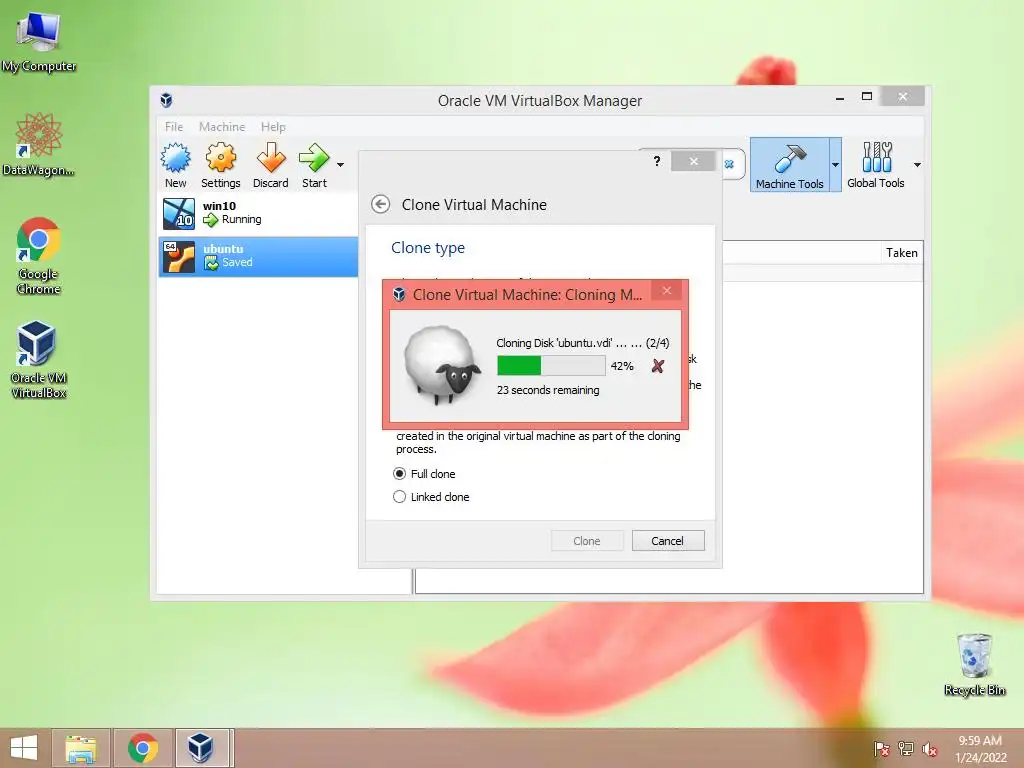Screen dimensions: 1024x768
Task: Click the Cloning Disk 'ubuntu.vdi' status text
Action: coord(583,343)
